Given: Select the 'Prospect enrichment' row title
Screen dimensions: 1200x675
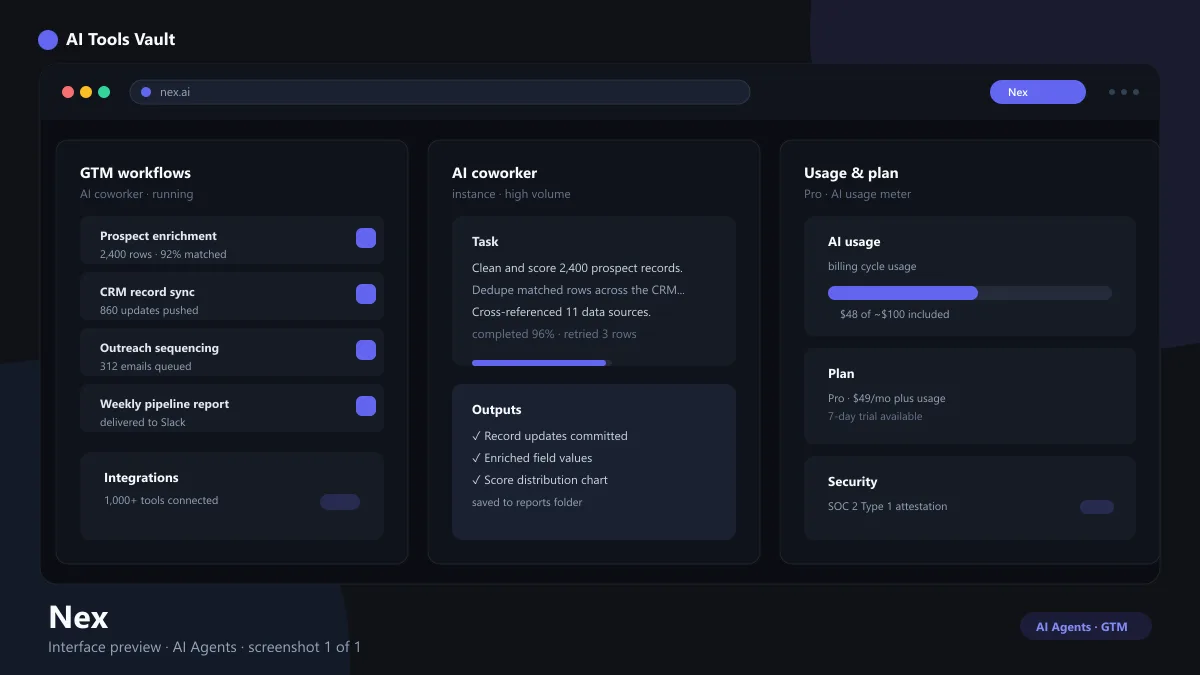Looking at the screenshot, I should click(158, 236).
